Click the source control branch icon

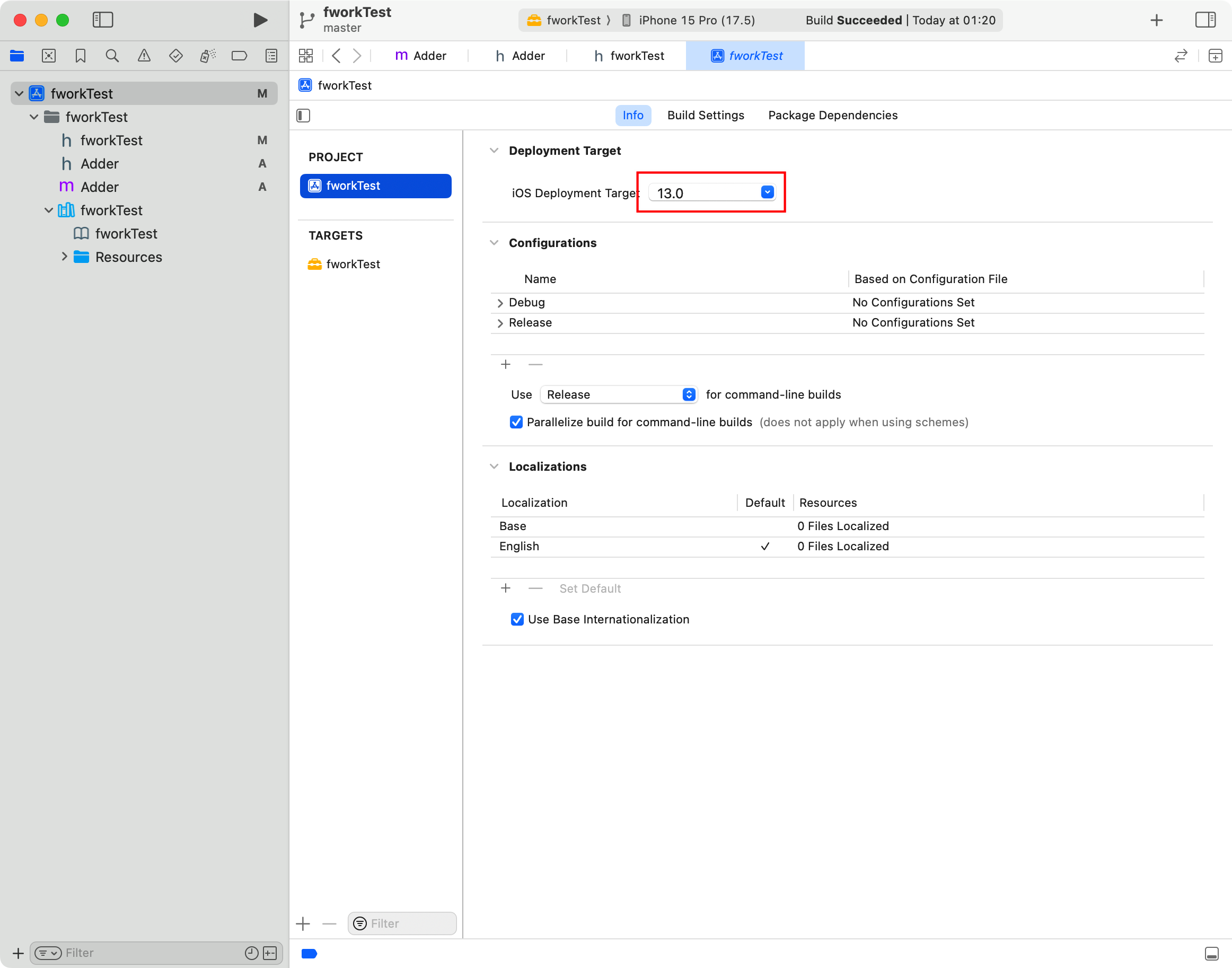coord(306,20)
